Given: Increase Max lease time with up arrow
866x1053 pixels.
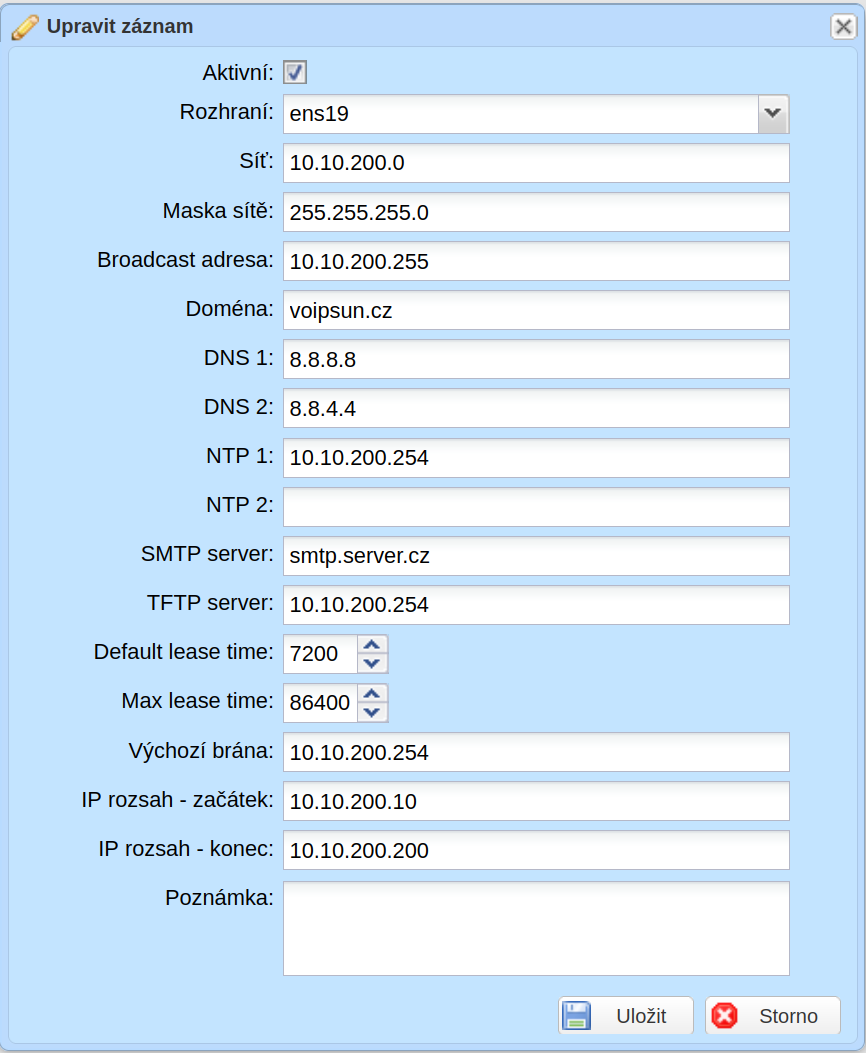Looking at the screenshot, I should click(373, 694).
